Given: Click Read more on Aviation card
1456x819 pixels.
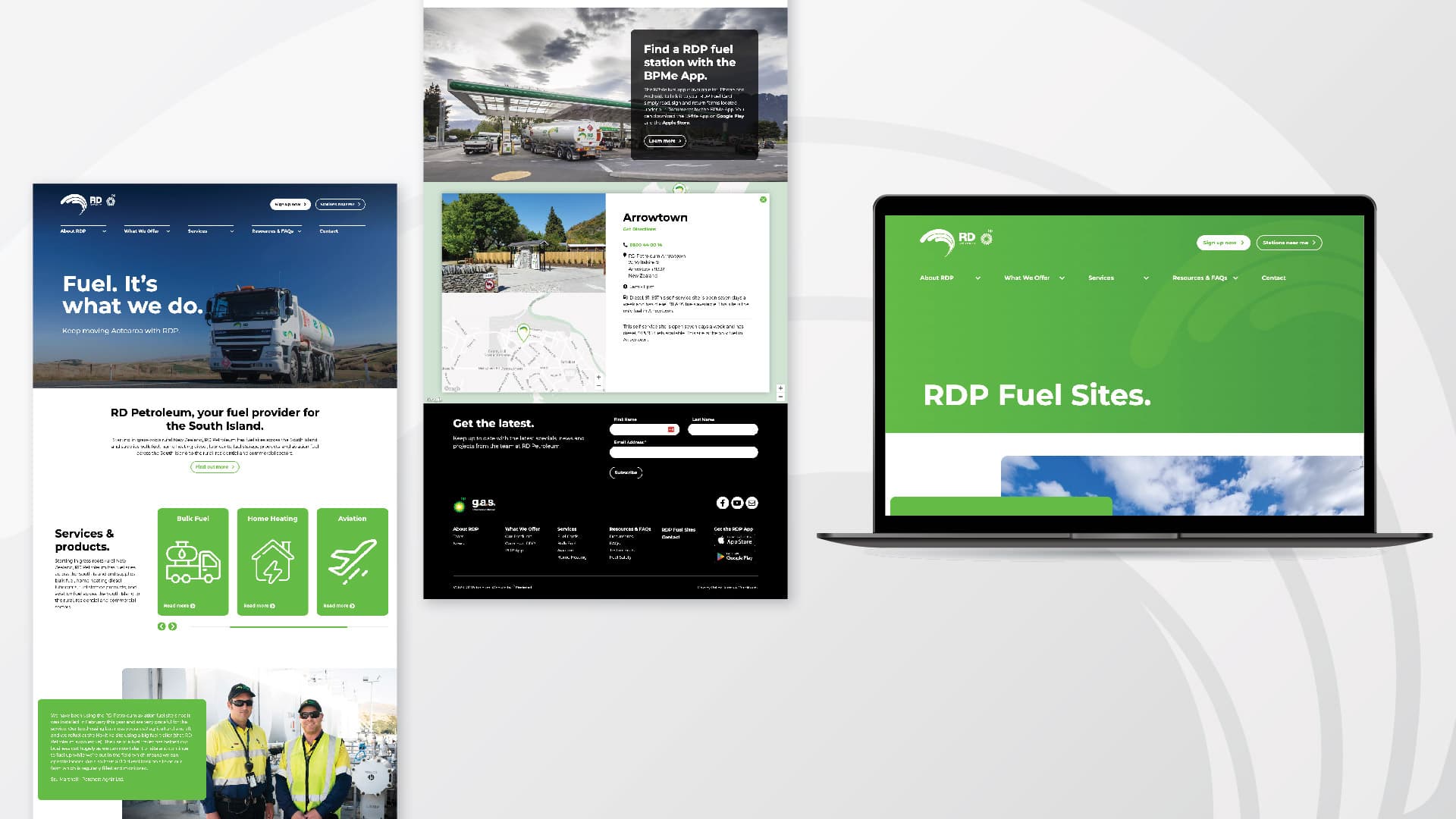Looking at the screenshot, I should [x=339, y=606].
